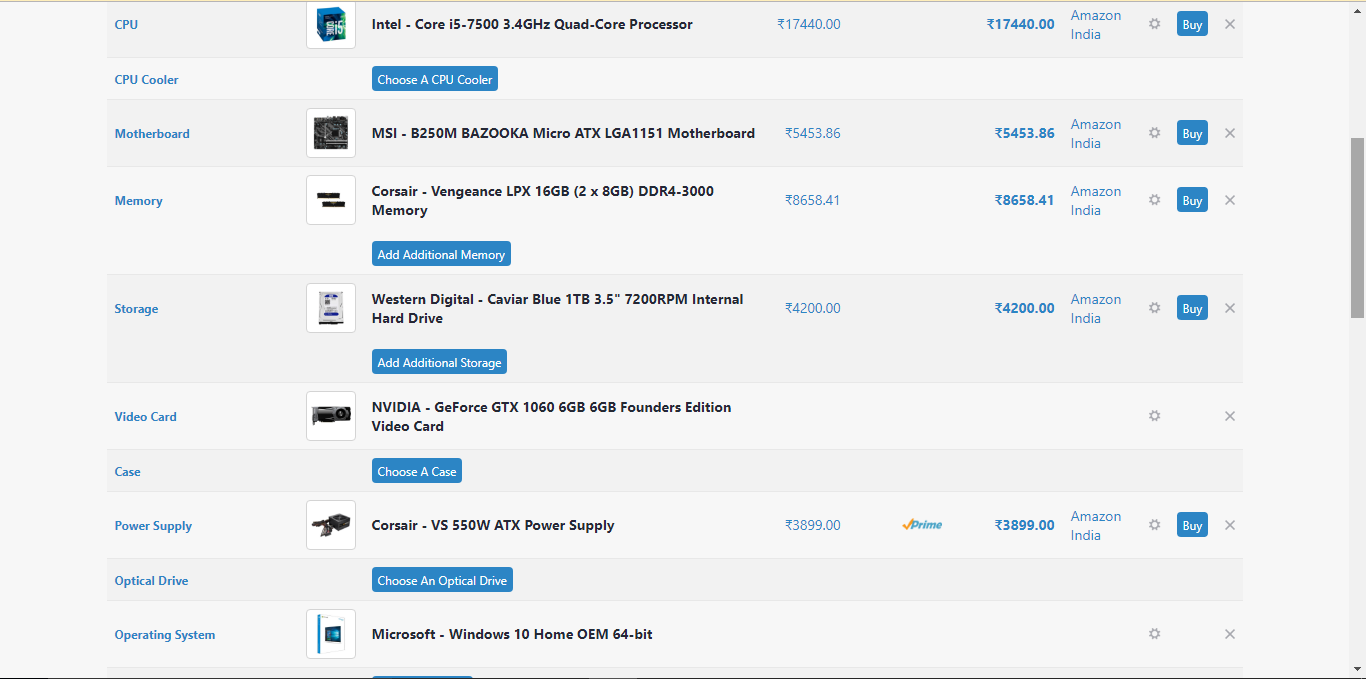Remove the Western Digital storage drive
Screen dimensions: 1366x679
tap(1230, 308)
